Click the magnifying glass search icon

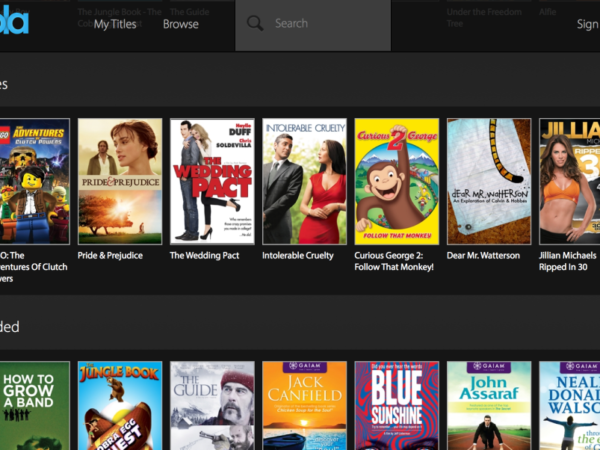point(255,23)
